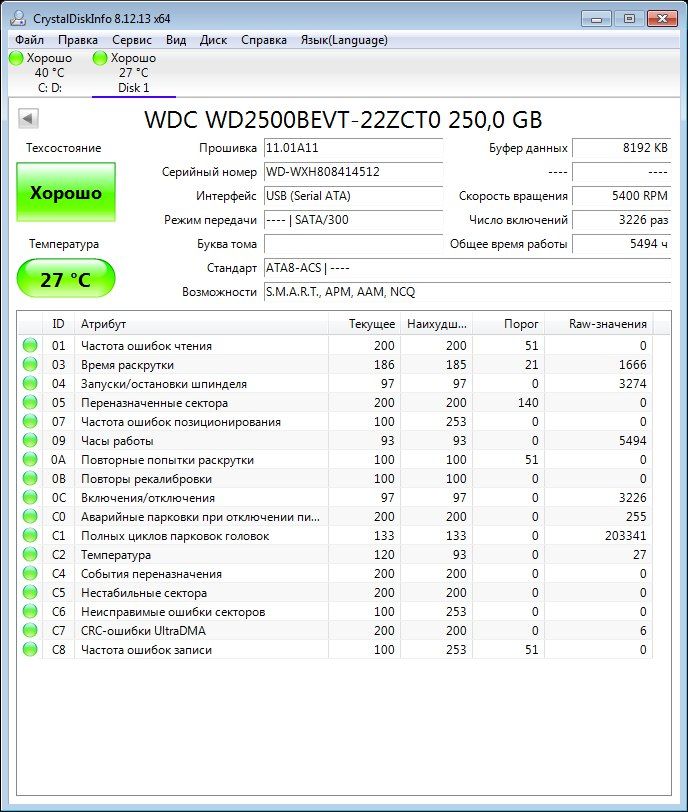Close the CrystalDiskInfo window
This screenshot has width=688, height=812.
point(662,19)
